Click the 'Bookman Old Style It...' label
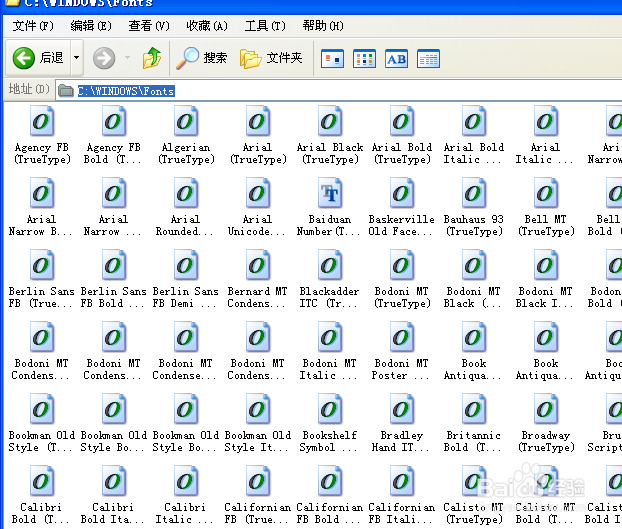Viewport: 622px width, 529px height. coord(258,441)
